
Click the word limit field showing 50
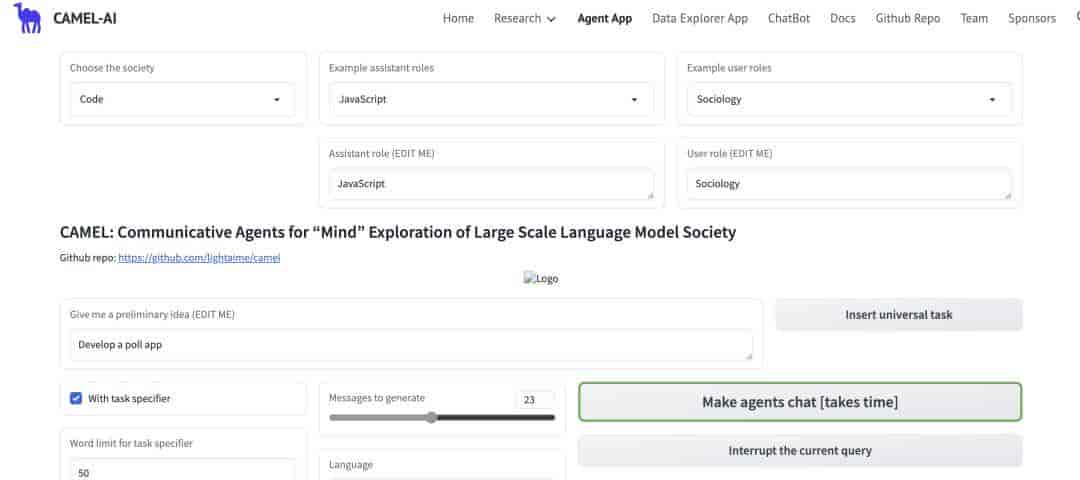(183, 472)
